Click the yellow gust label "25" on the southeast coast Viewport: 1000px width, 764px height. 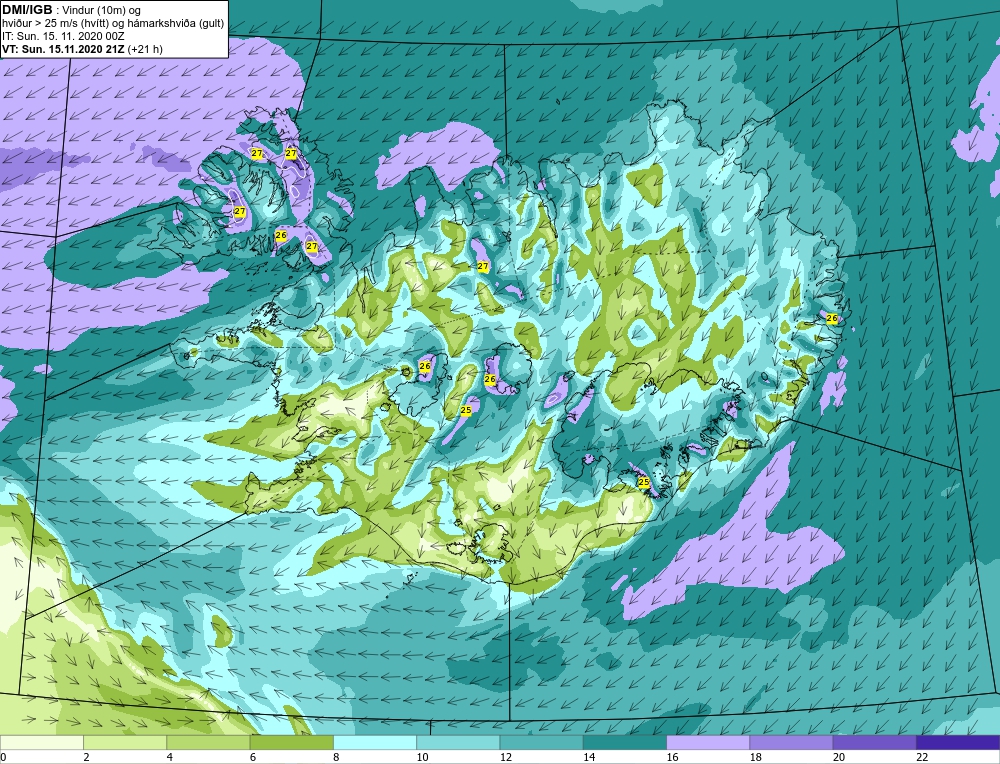tap(643, 482)
